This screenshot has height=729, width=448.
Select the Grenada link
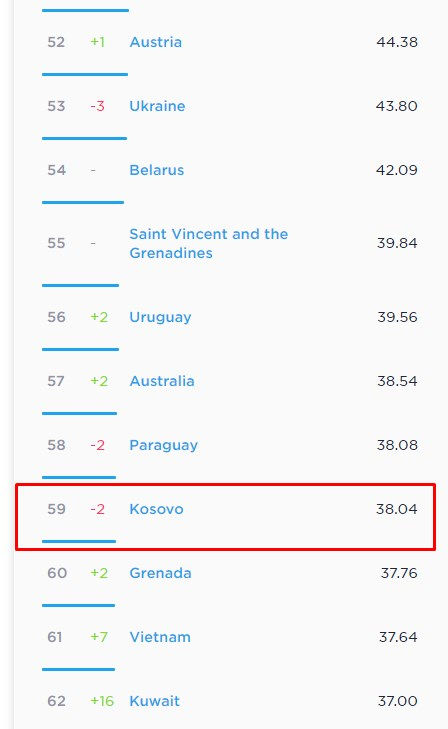click(x=160, y=573)
